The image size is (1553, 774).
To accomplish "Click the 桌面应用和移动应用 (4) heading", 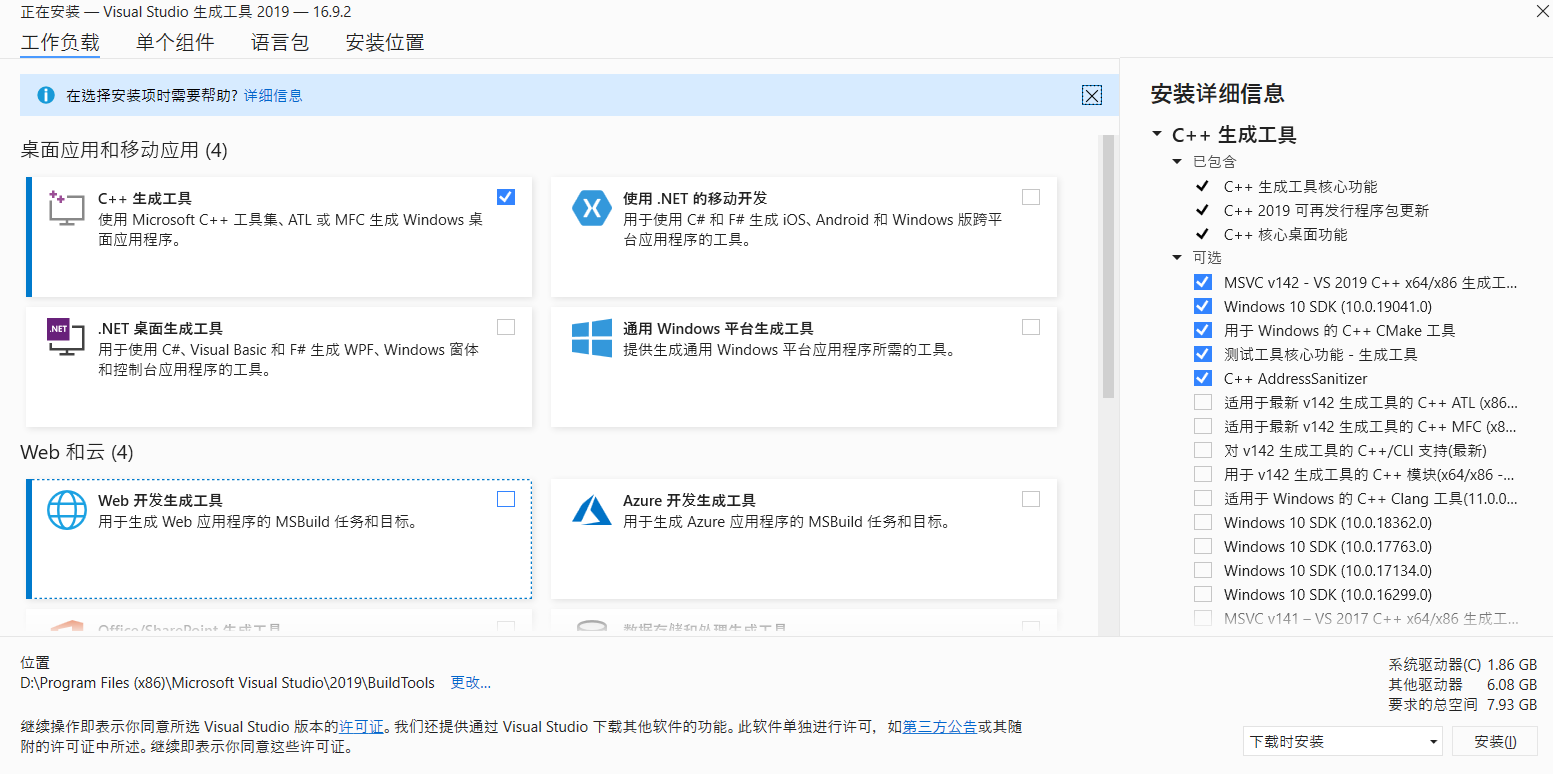I will [x=124, y=151].
